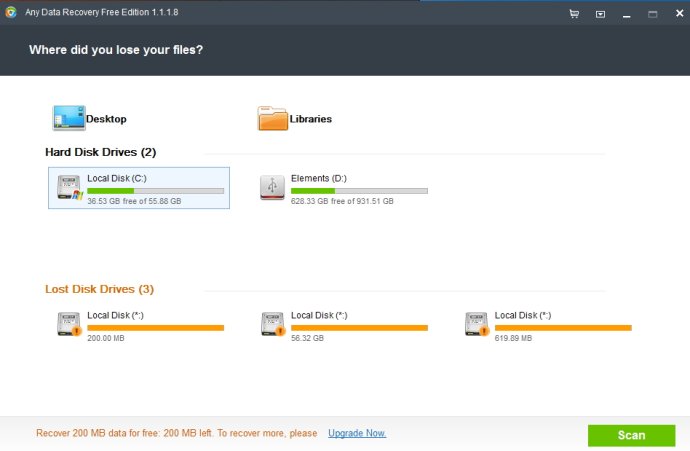This screenshot has width=690, height=451.
Task: Click the orange bar of 619.89 MB lost disk
Action: 563,328
